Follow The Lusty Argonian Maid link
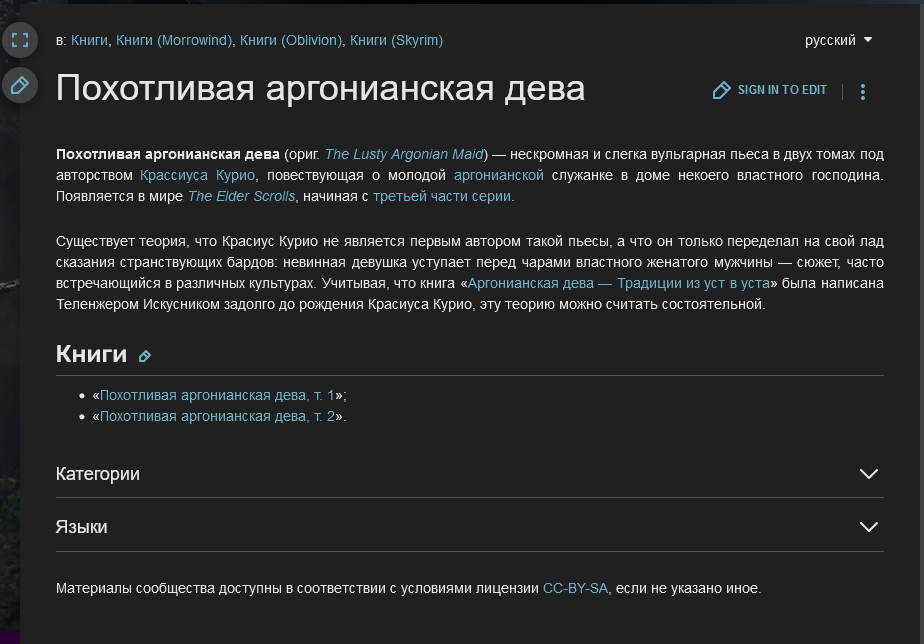The height and width of the screenshot is (644, 924). (x=404, y=154)
